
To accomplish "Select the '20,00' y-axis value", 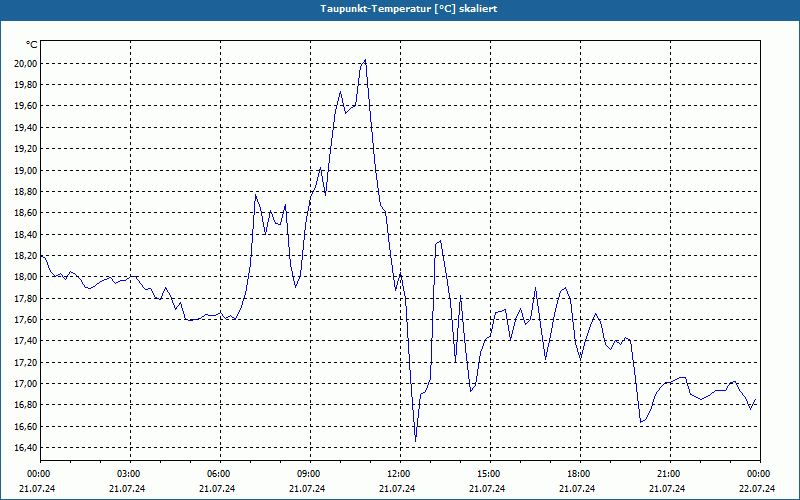I will (24, 63).
